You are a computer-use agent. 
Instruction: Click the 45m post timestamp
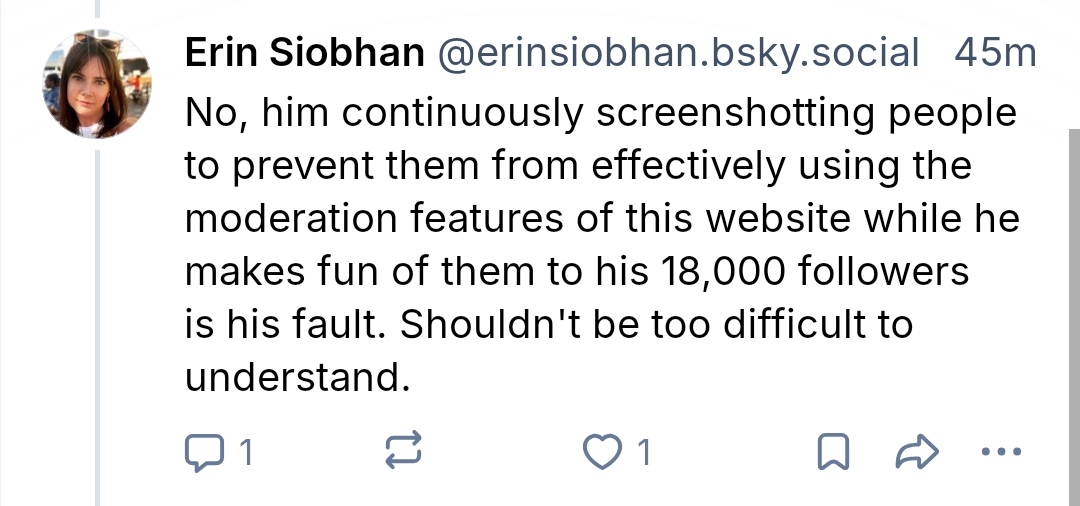[x=995, y=53]
